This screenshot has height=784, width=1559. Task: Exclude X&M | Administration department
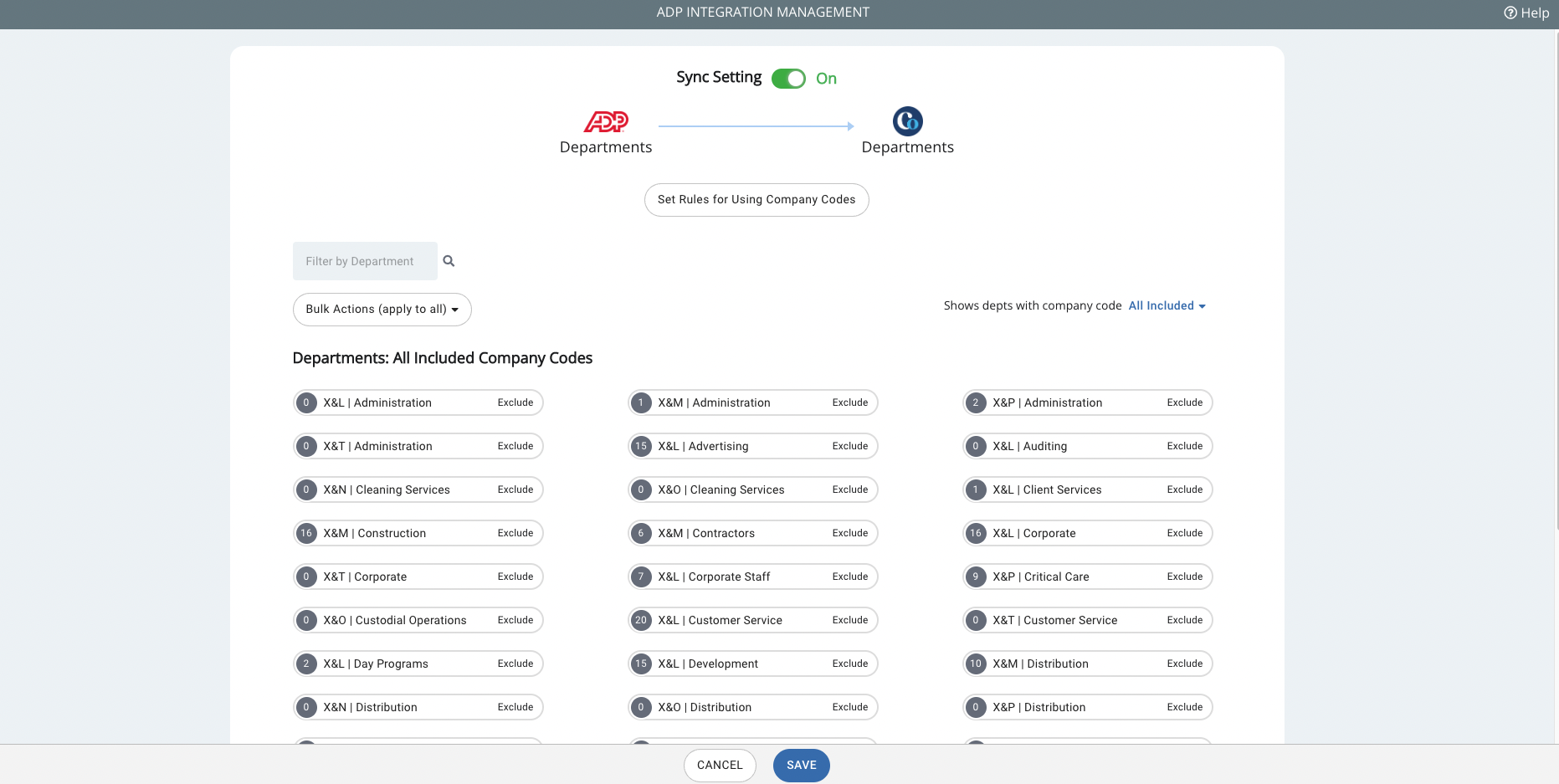(x=850, y=402)
